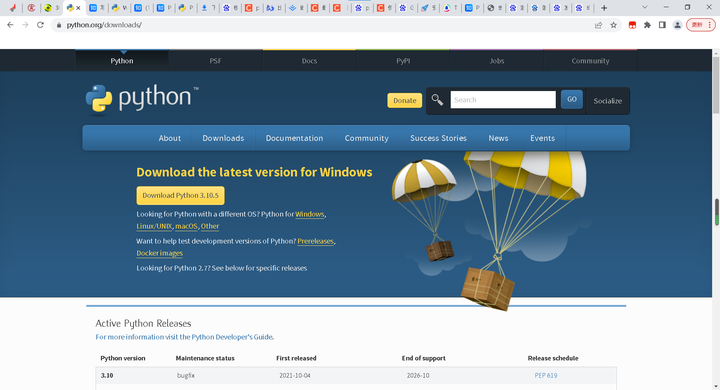
Task: Open the Socialize menu
Action: coord(608,101)
